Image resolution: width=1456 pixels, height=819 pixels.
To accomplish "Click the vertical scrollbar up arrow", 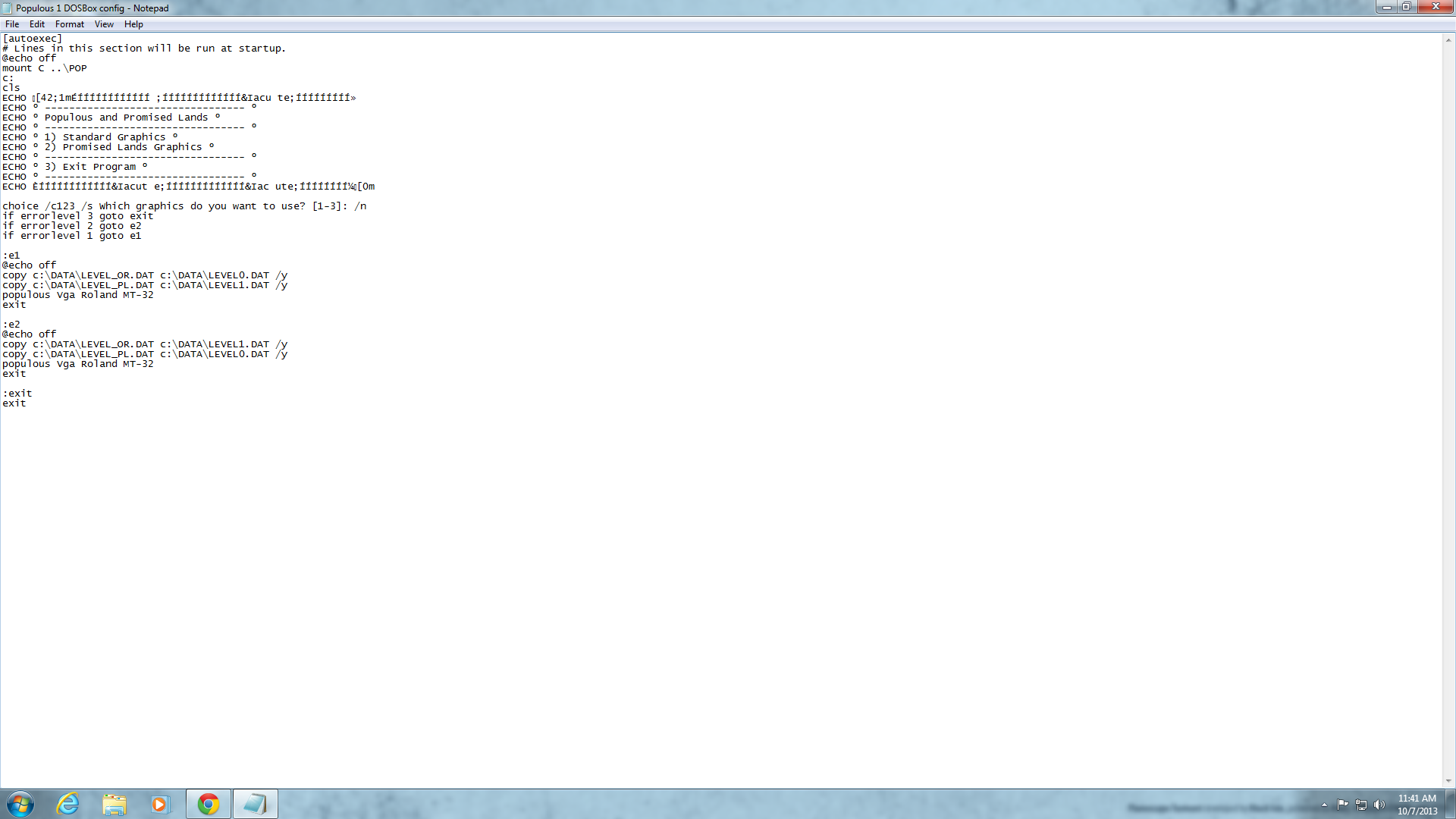I will tap(1448, 40).
